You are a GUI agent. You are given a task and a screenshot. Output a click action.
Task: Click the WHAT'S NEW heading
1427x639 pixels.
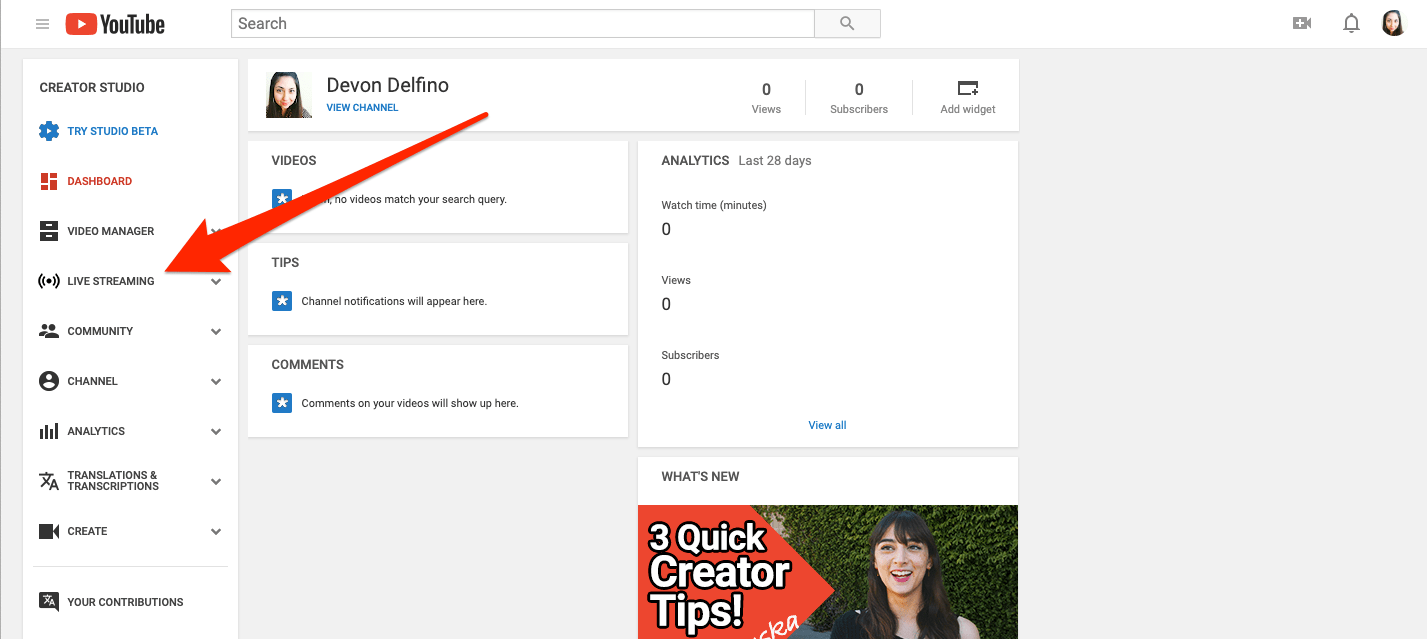(x=701, y=476)
